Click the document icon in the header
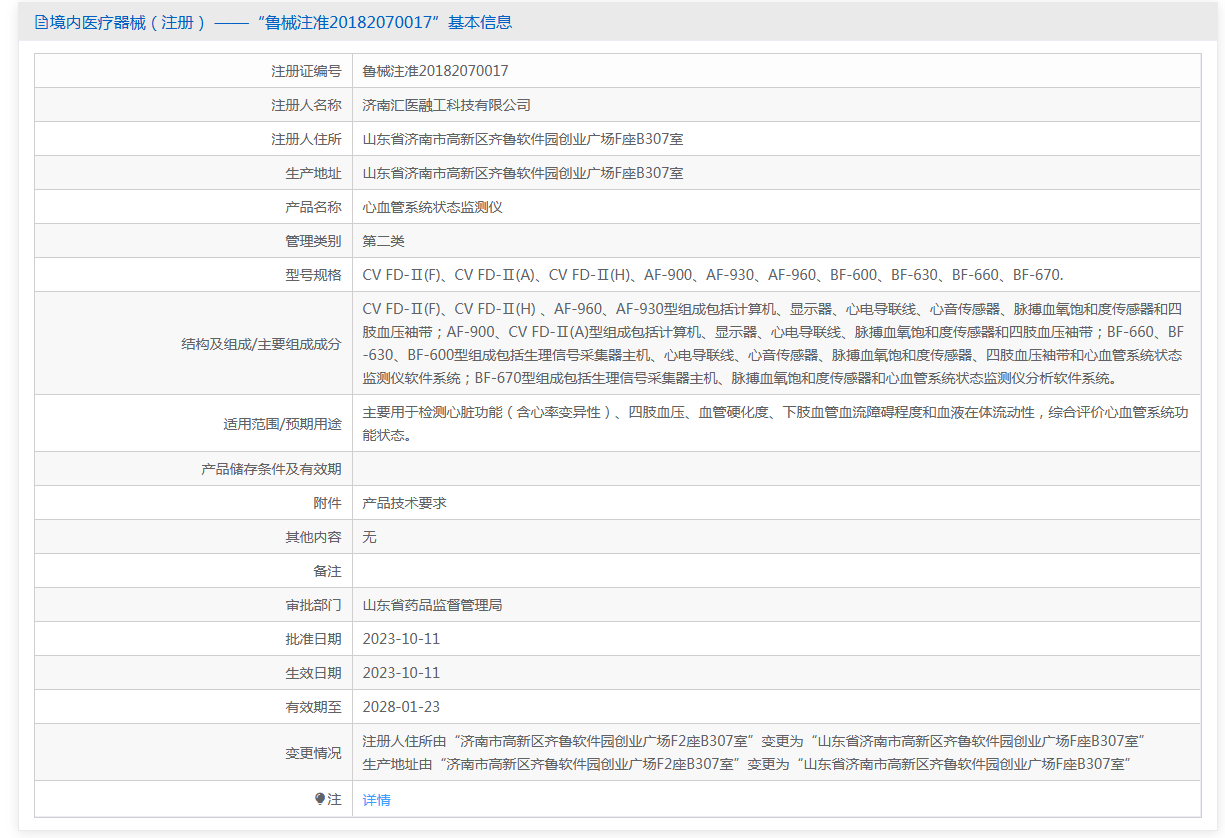1225x838 pixels. pyautogui.click(x=41, y=22)
